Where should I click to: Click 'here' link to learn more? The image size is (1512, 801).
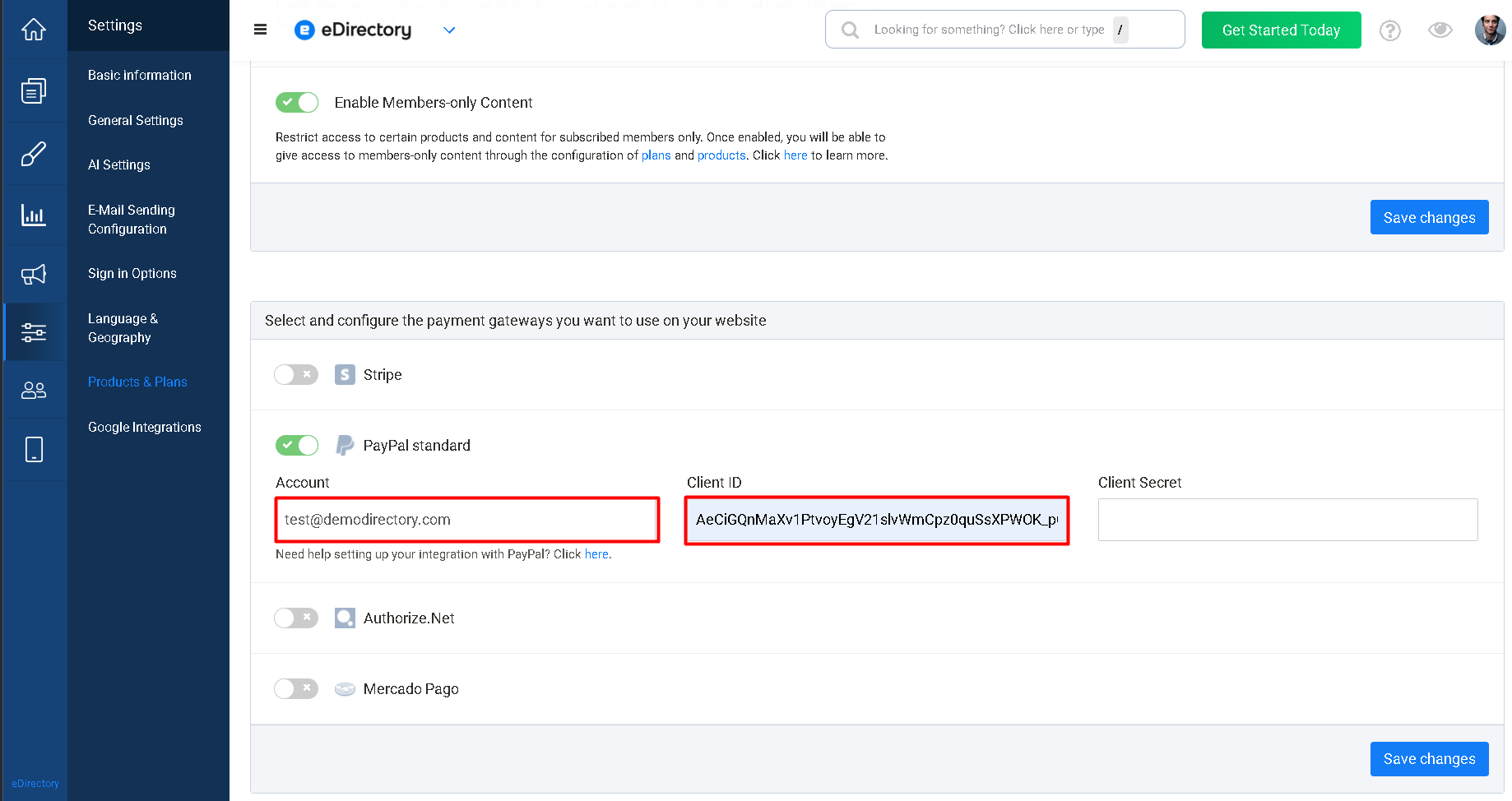(x=795, y=155)
